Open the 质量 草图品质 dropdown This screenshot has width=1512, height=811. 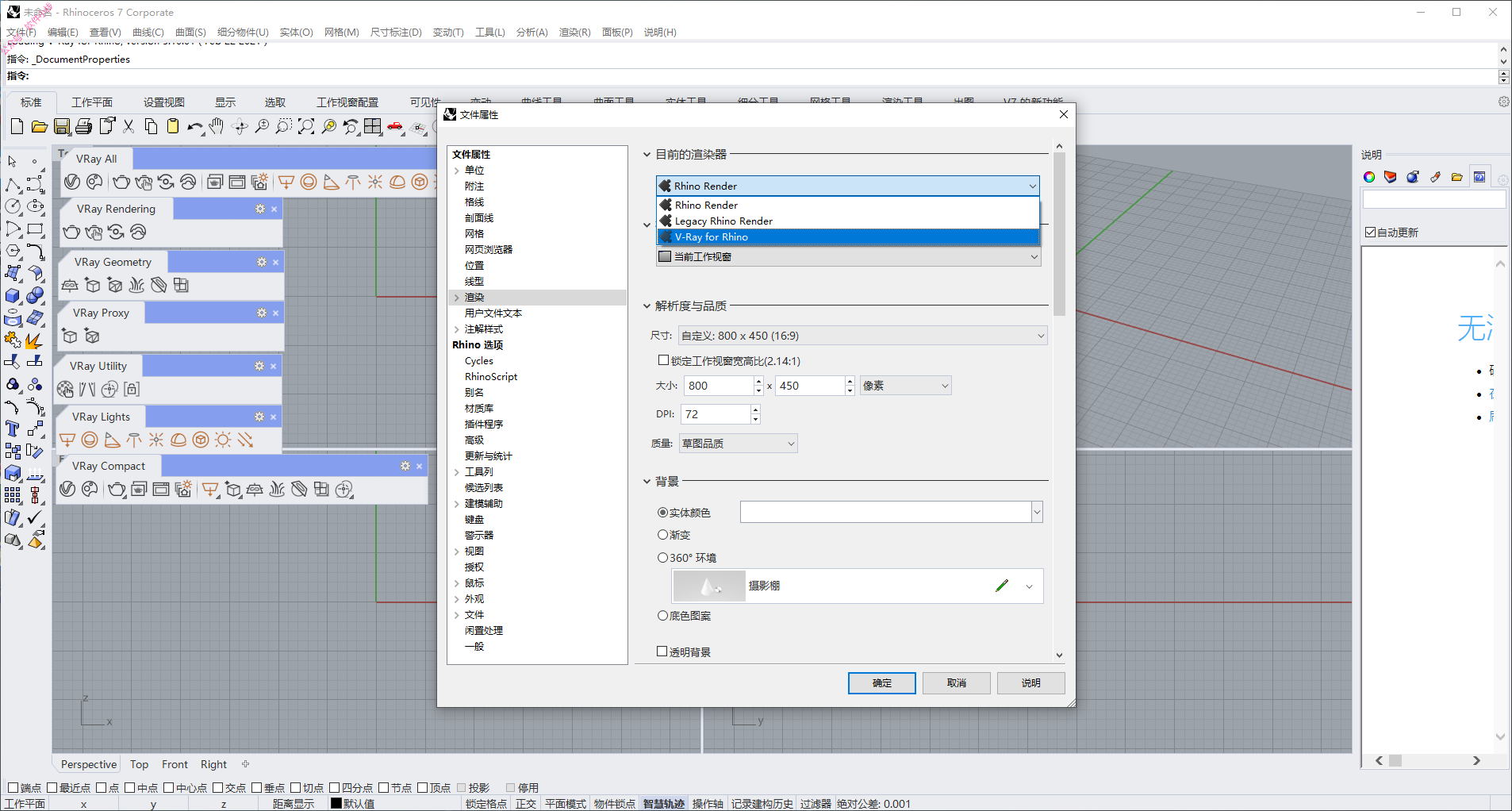[738, 444]
